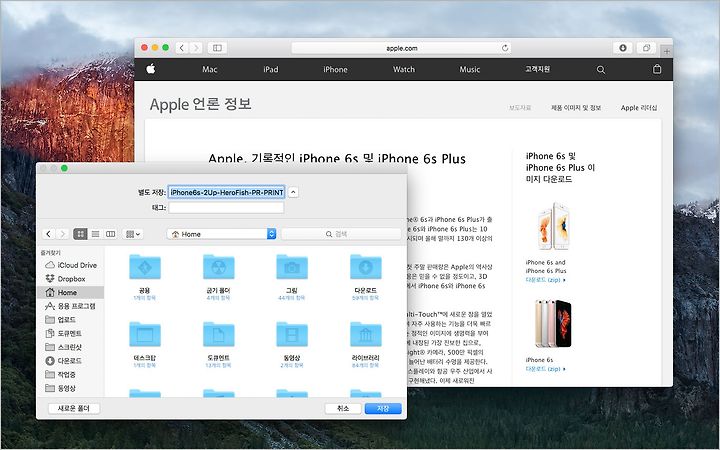Switch save dialog to icon view
The image size is (720, 450).
(x=80, y=234)
